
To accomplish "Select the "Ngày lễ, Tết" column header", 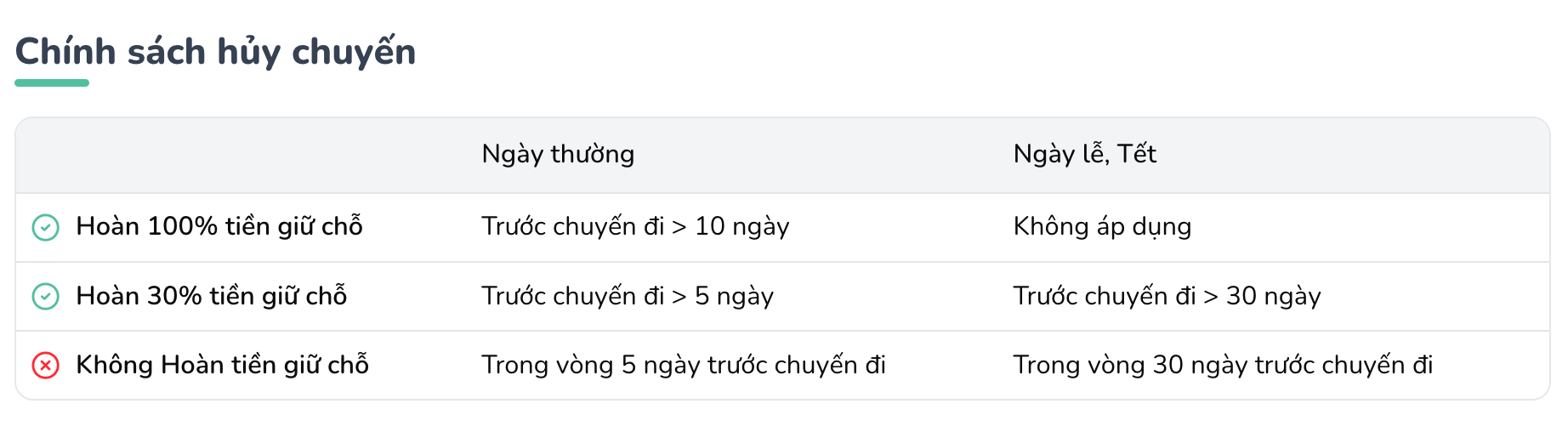I will [1084, 154].
